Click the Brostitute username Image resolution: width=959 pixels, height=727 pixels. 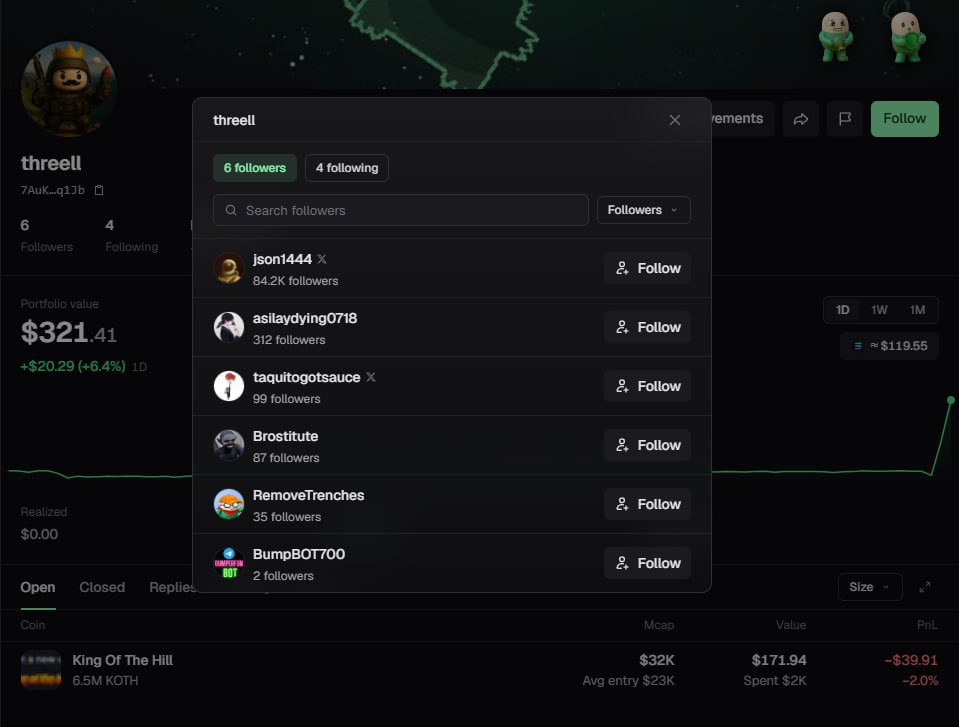[x=285, y=437]
